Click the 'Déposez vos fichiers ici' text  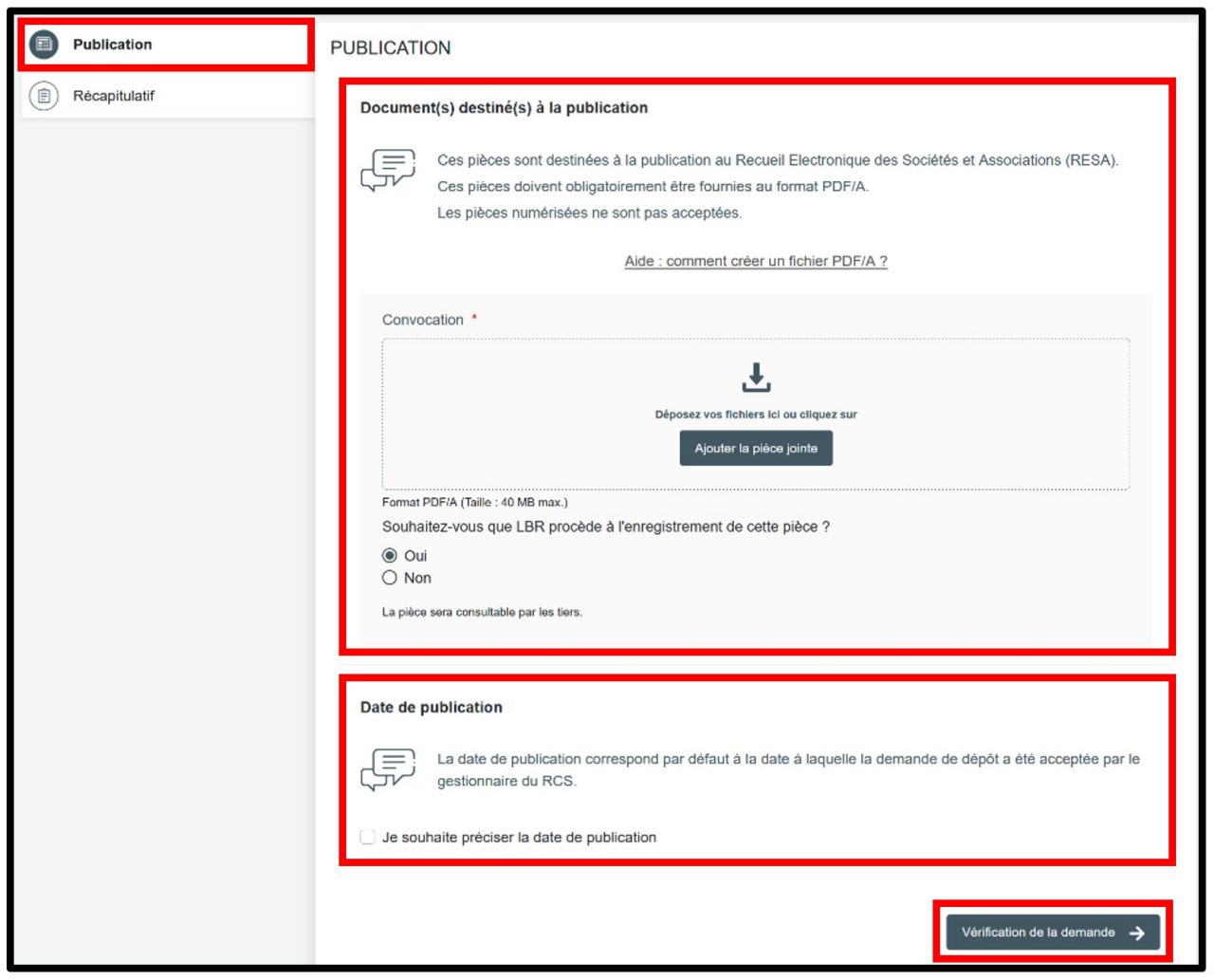755,415
